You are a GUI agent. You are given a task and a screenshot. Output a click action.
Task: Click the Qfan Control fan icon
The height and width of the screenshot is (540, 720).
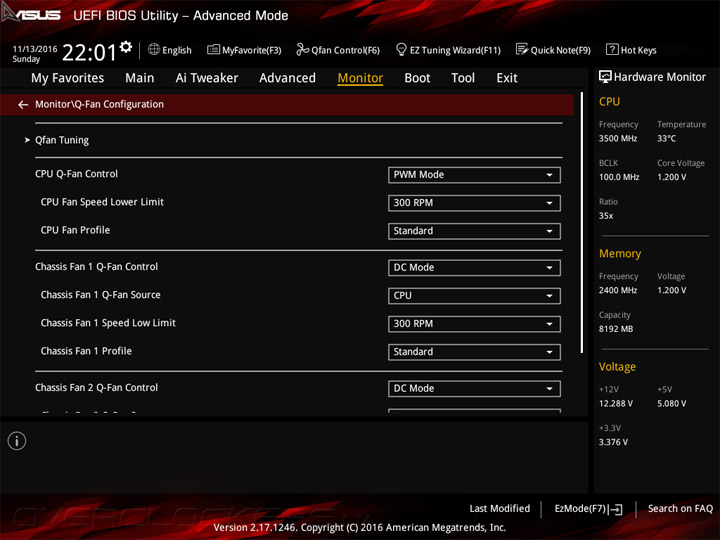click(302, 49)
